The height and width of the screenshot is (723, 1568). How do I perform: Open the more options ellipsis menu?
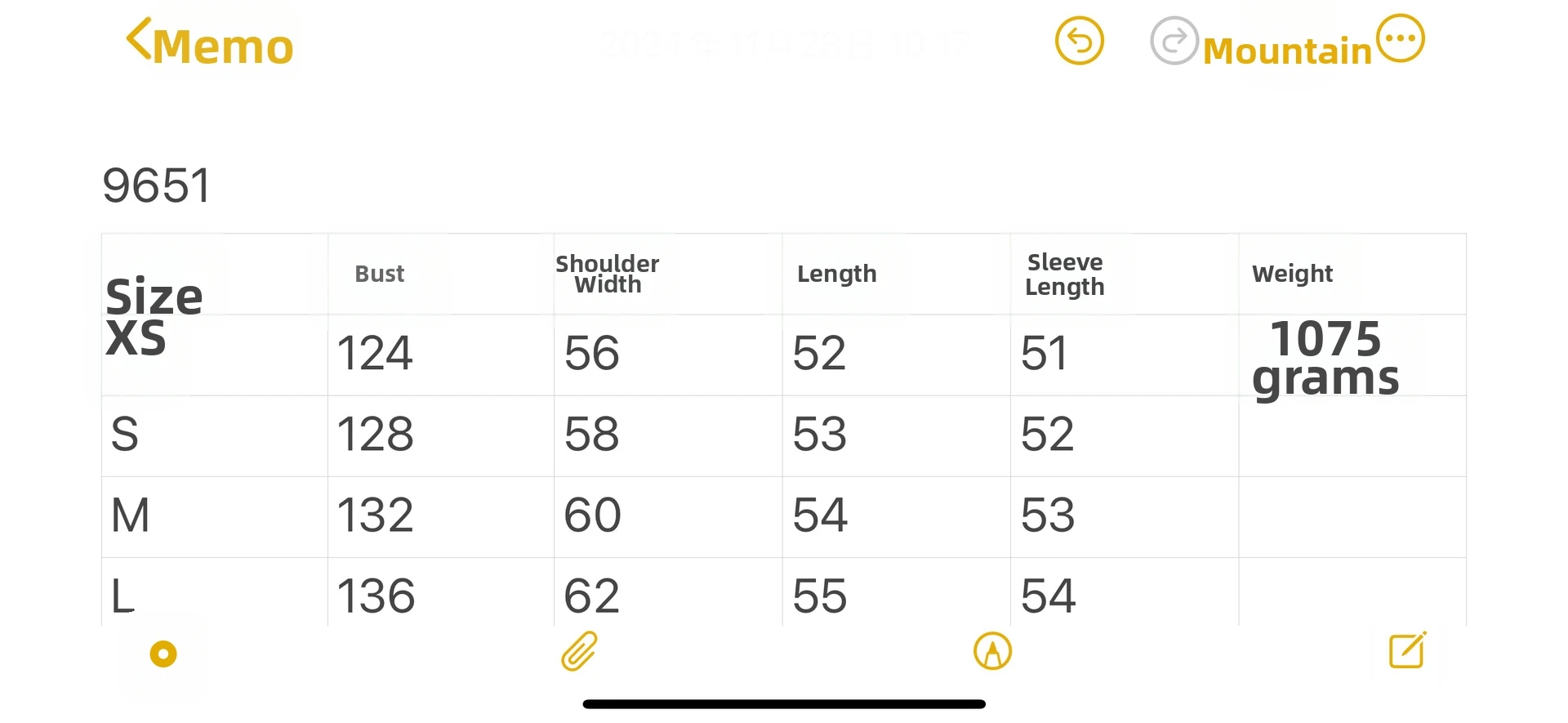point(1401,38)
